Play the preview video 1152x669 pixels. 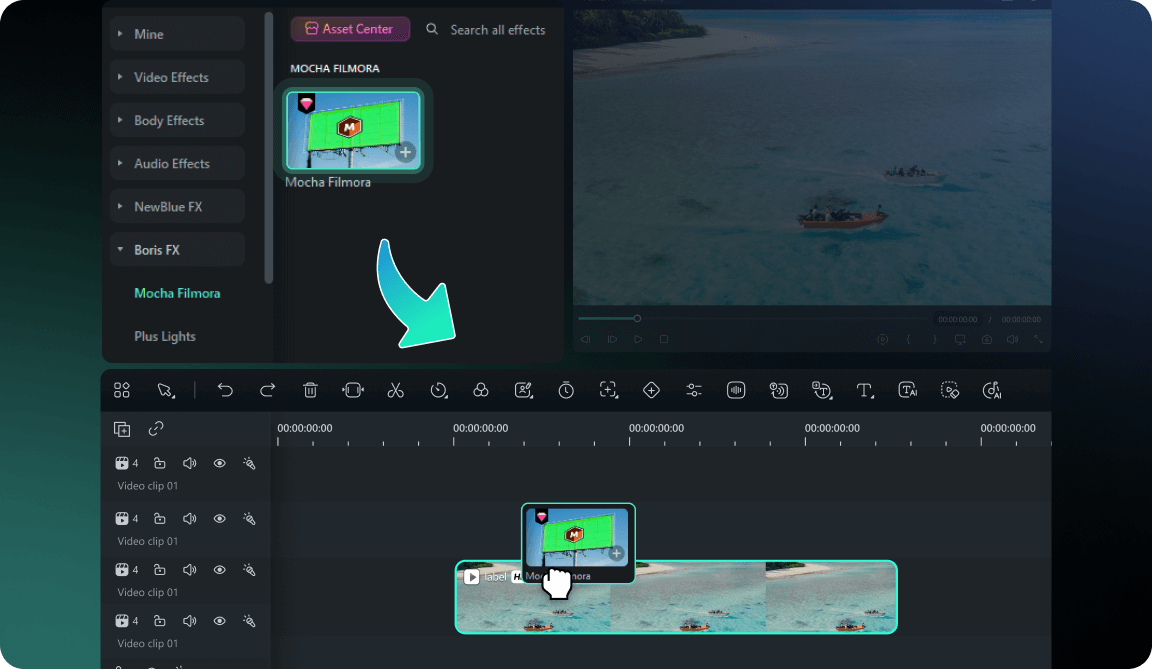638,339
